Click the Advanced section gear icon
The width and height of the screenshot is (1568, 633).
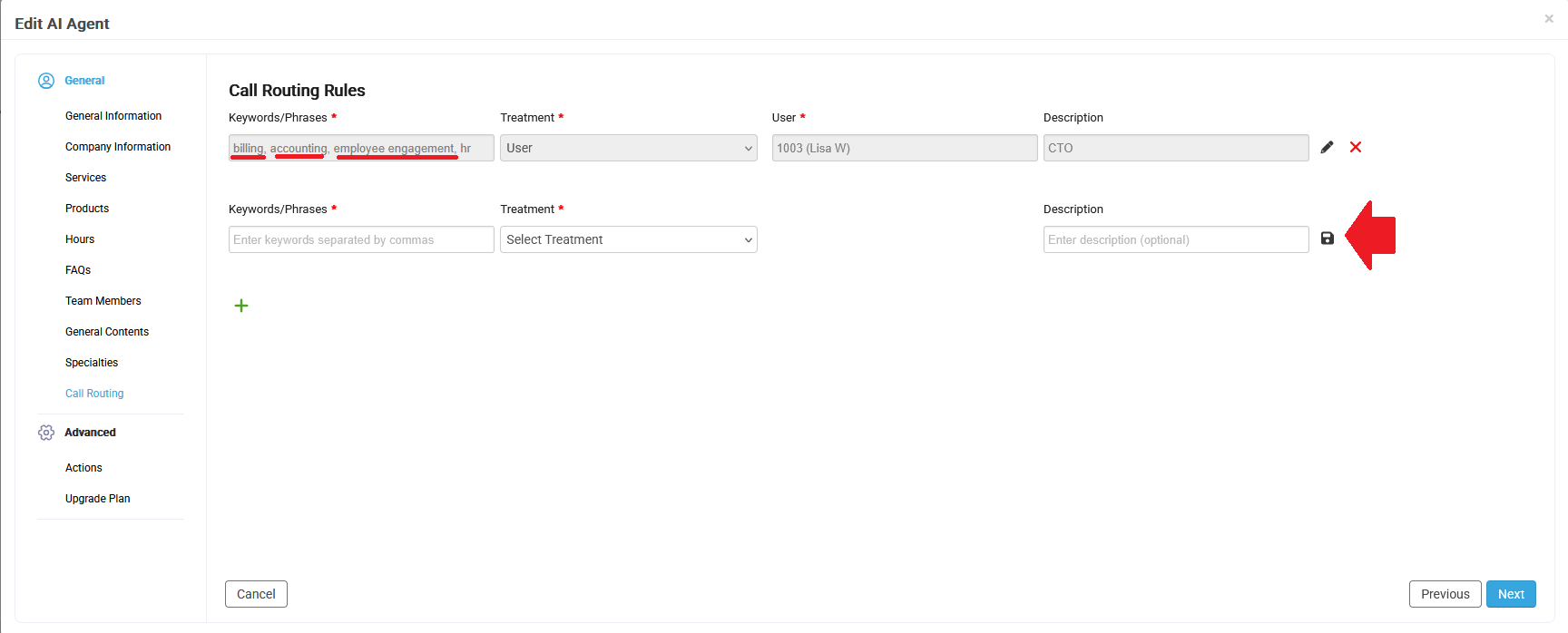click(46, 433)
